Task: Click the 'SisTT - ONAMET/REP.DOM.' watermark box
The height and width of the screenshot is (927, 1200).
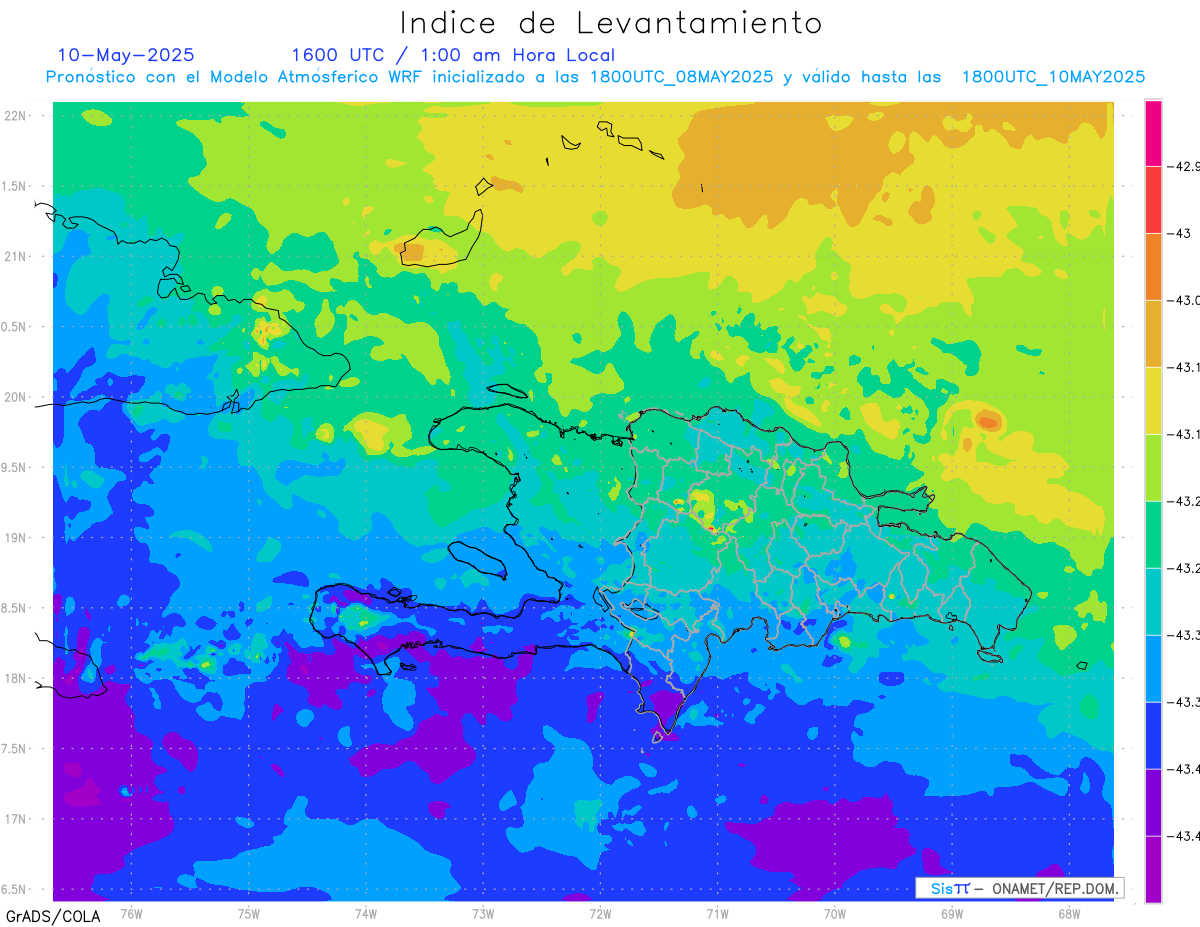Action: coord(1019,888)
